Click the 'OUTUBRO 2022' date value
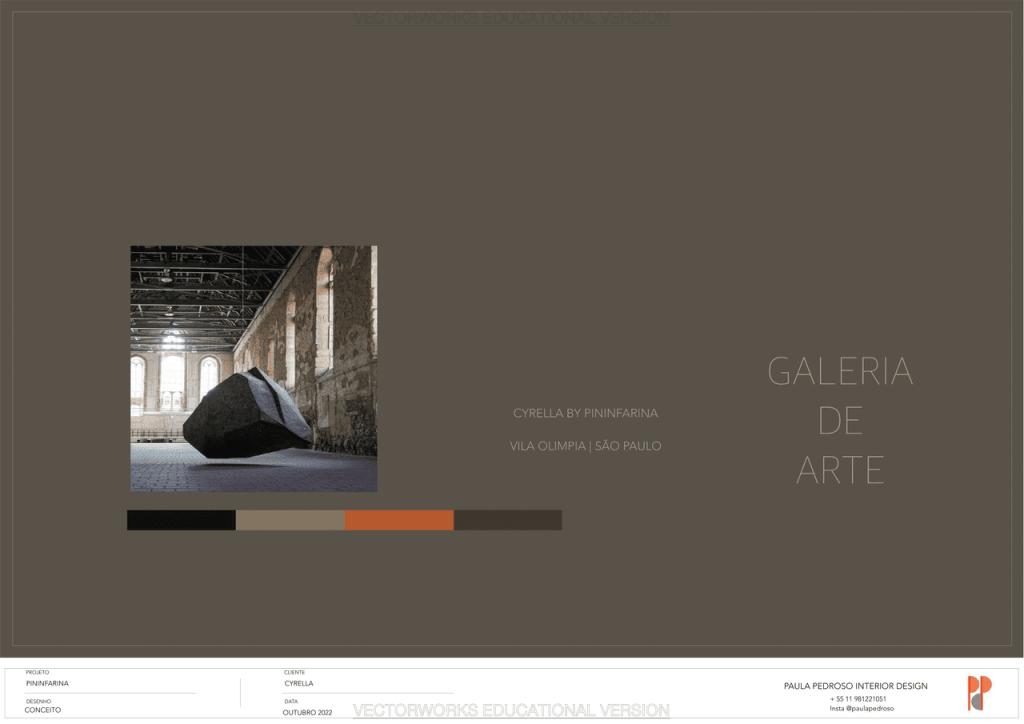The width and height of the screenshot is (1024, 724). coord(307,712)
